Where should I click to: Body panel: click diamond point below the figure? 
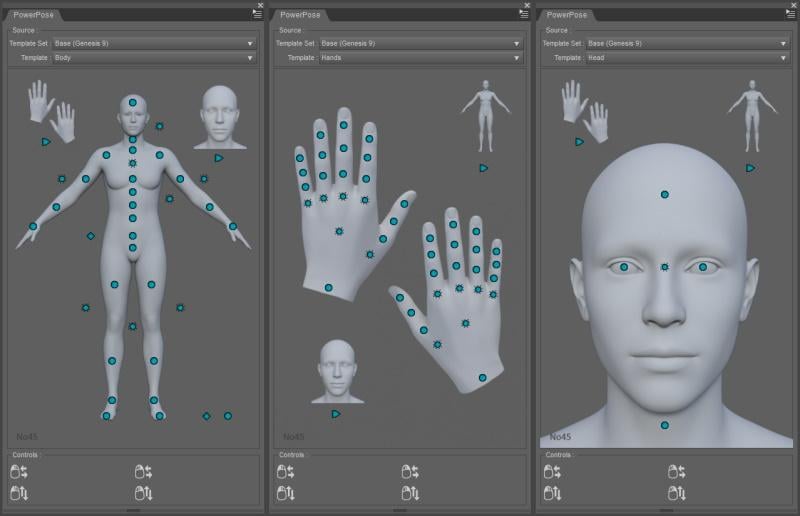[x=207, y=416]
